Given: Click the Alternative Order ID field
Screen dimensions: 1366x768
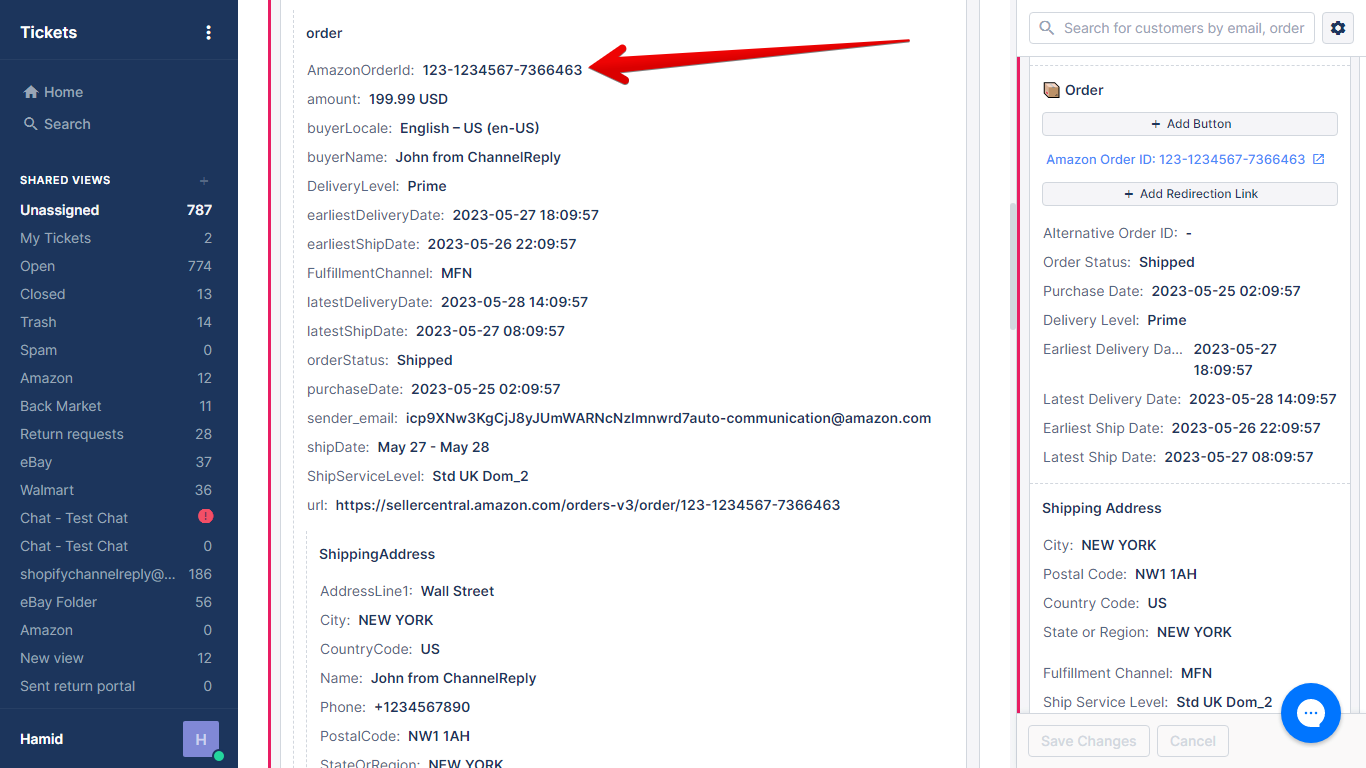Looking at the screenshot, I should [x=1117, y=233].
